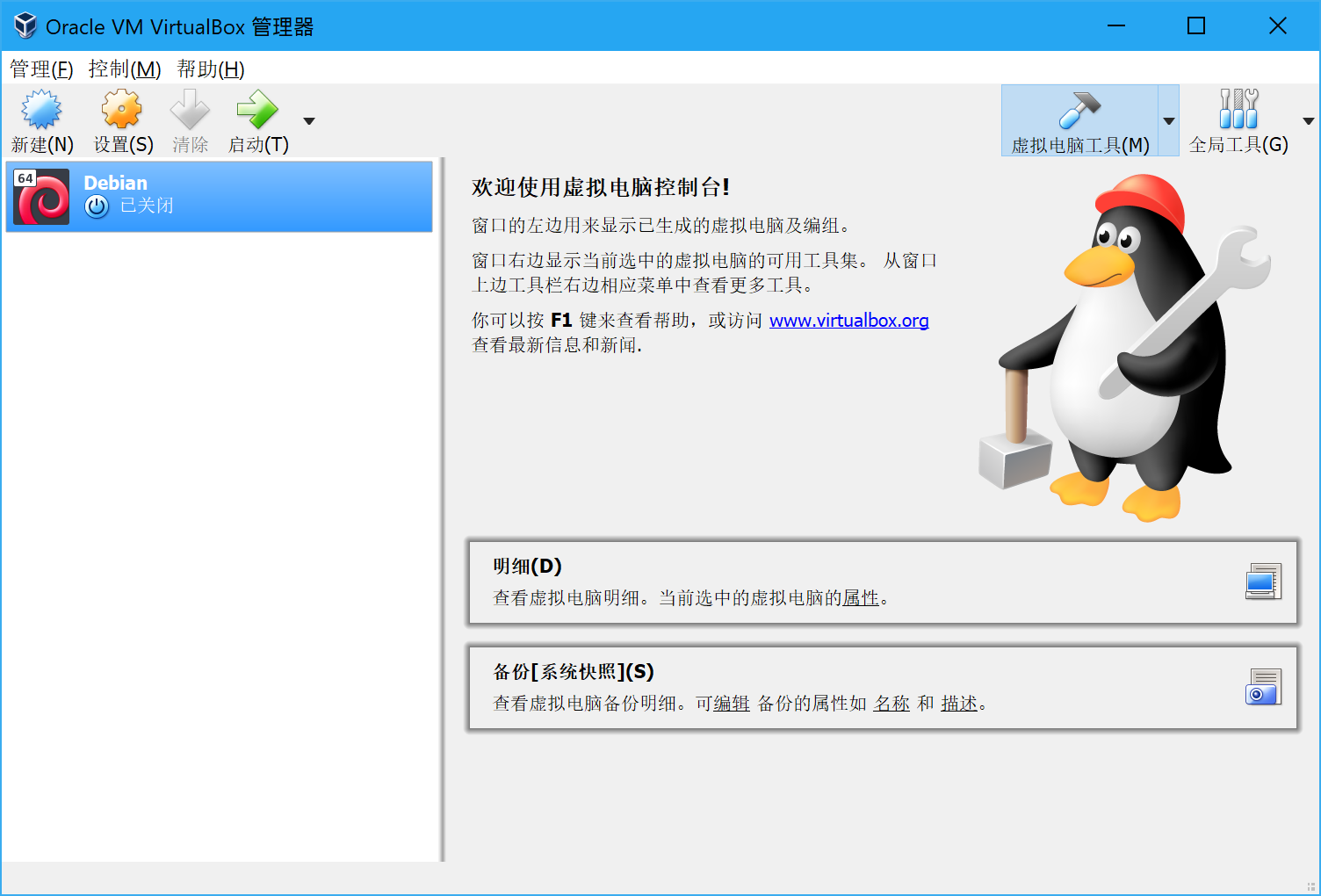The image size is (1321, 896).
Task: Open the 帮助(H) menu
Action: tap(211, 69)
